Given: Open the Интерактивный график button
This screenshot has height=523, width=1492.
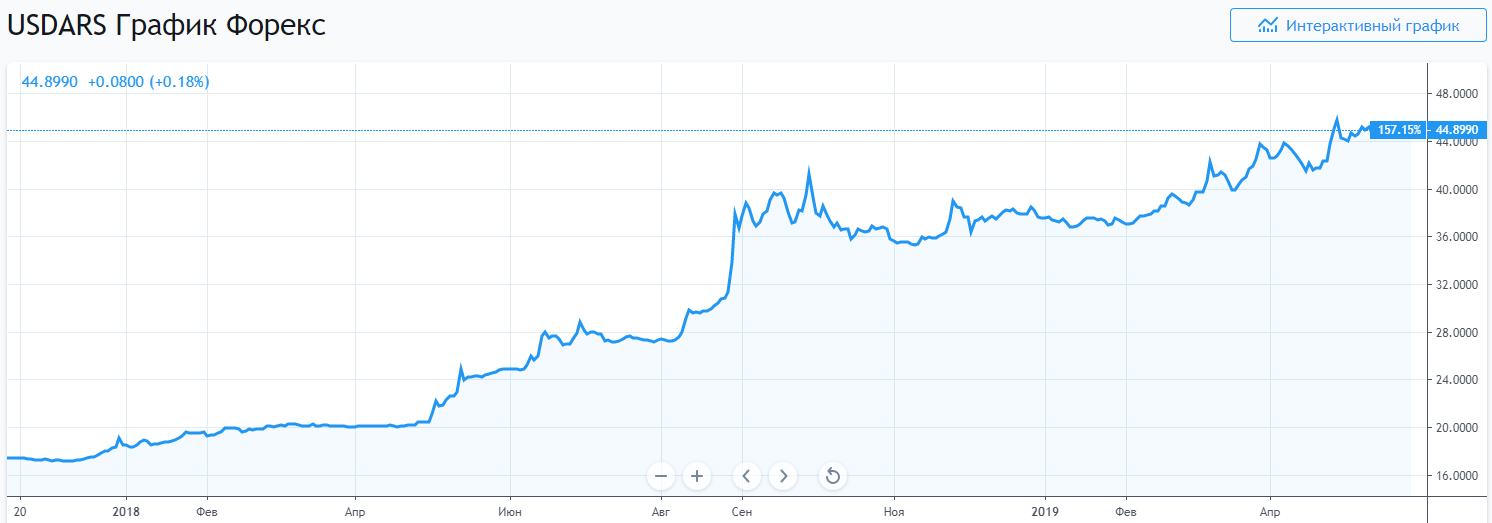Looking at the screenshot, I should click(x=1358, y=26).
